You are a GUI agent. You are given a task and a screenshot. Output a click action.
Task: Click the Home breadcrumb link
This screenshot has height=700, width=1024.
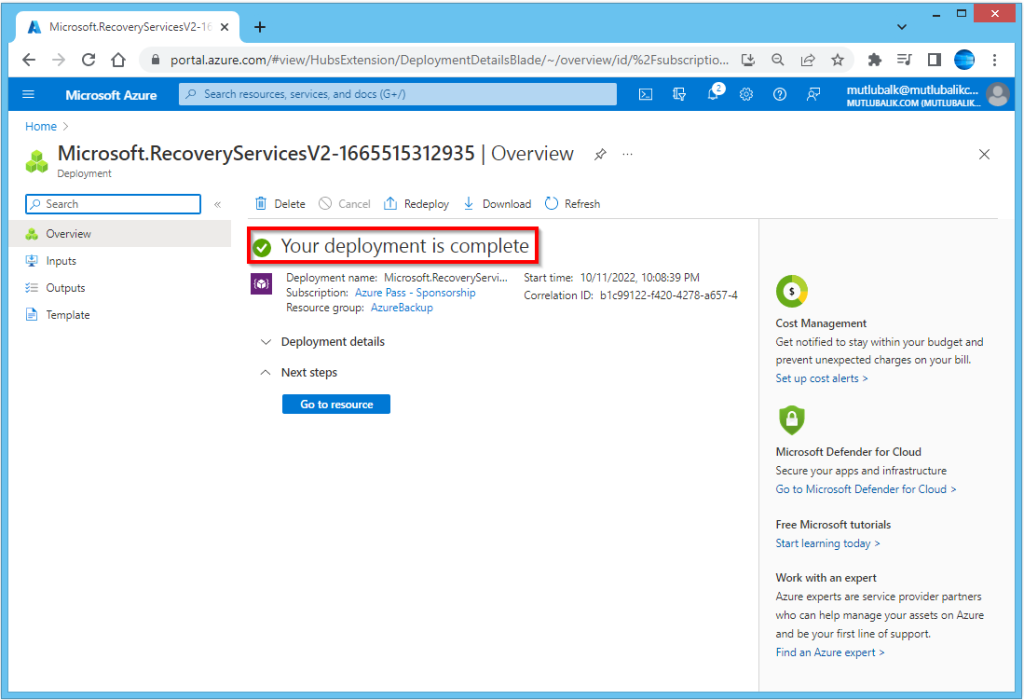[x=40, y=127]
